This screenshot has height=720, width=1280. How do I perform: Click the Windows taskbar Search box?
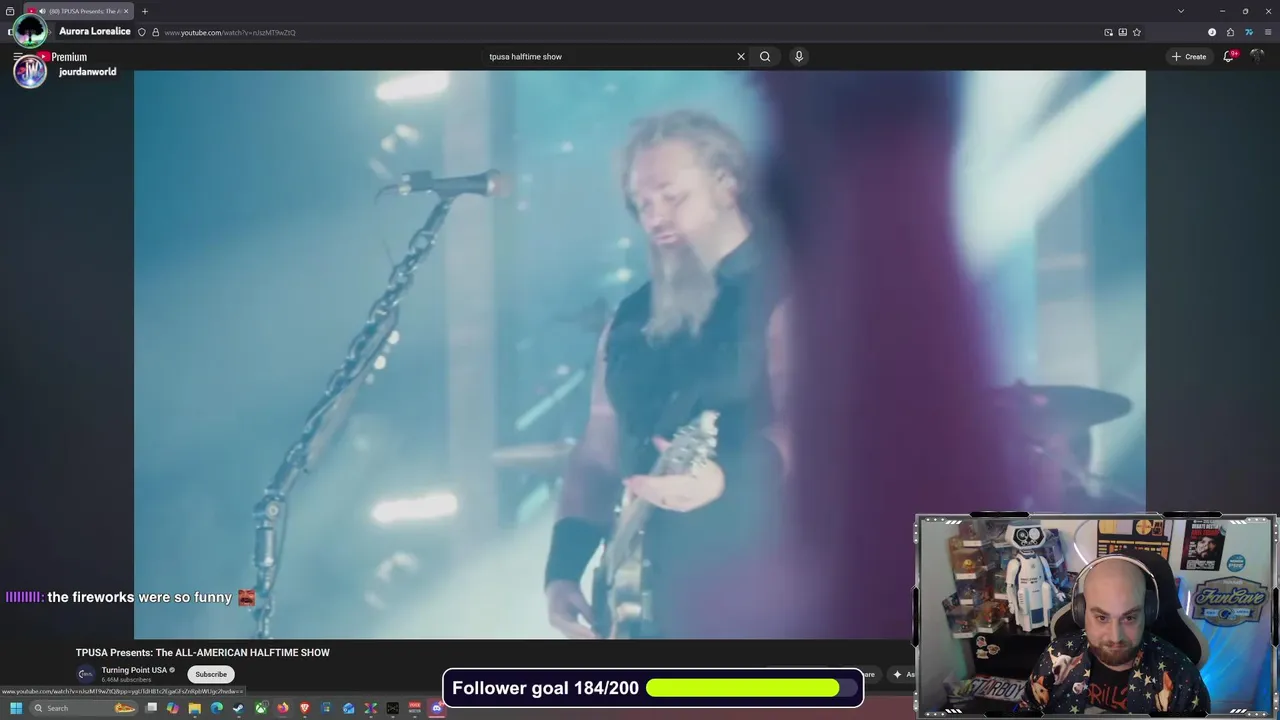pos(84,708)
